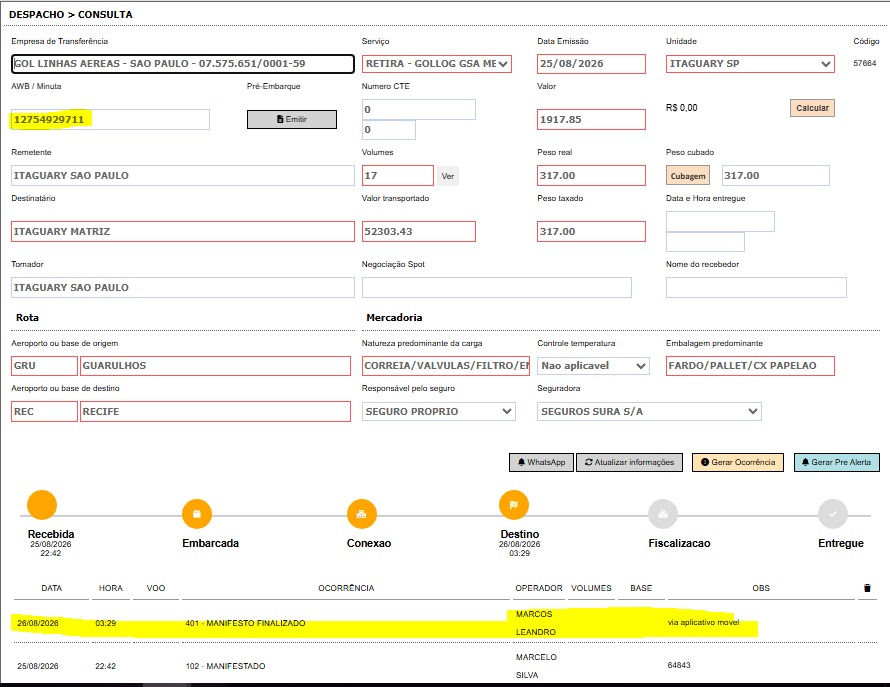Click the Emitir document button
This screenshot has width=890, height=687.
coord(292,119)
